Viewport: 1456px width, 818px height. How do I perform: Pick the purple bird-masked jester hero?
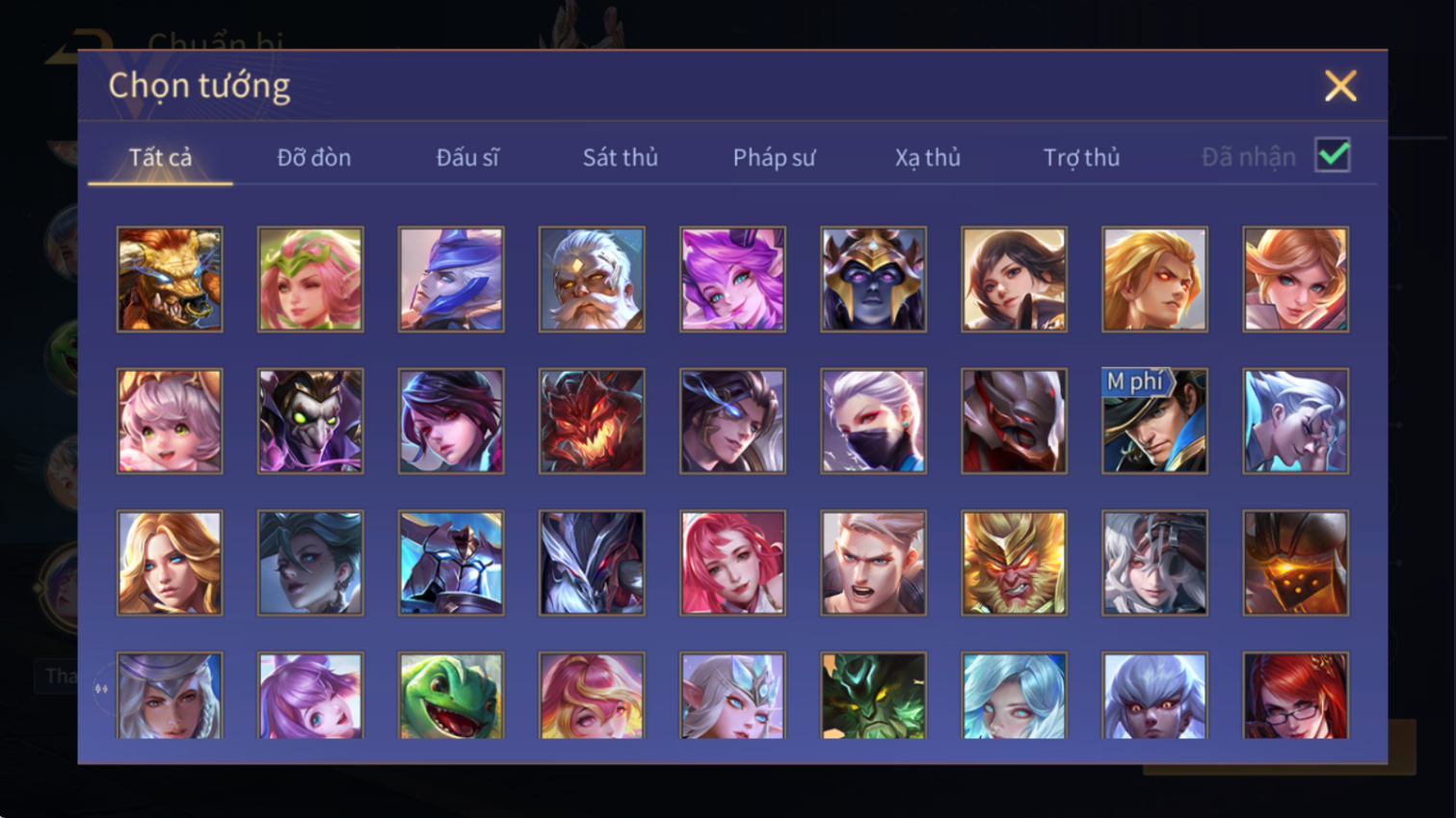tap(310, 421)
